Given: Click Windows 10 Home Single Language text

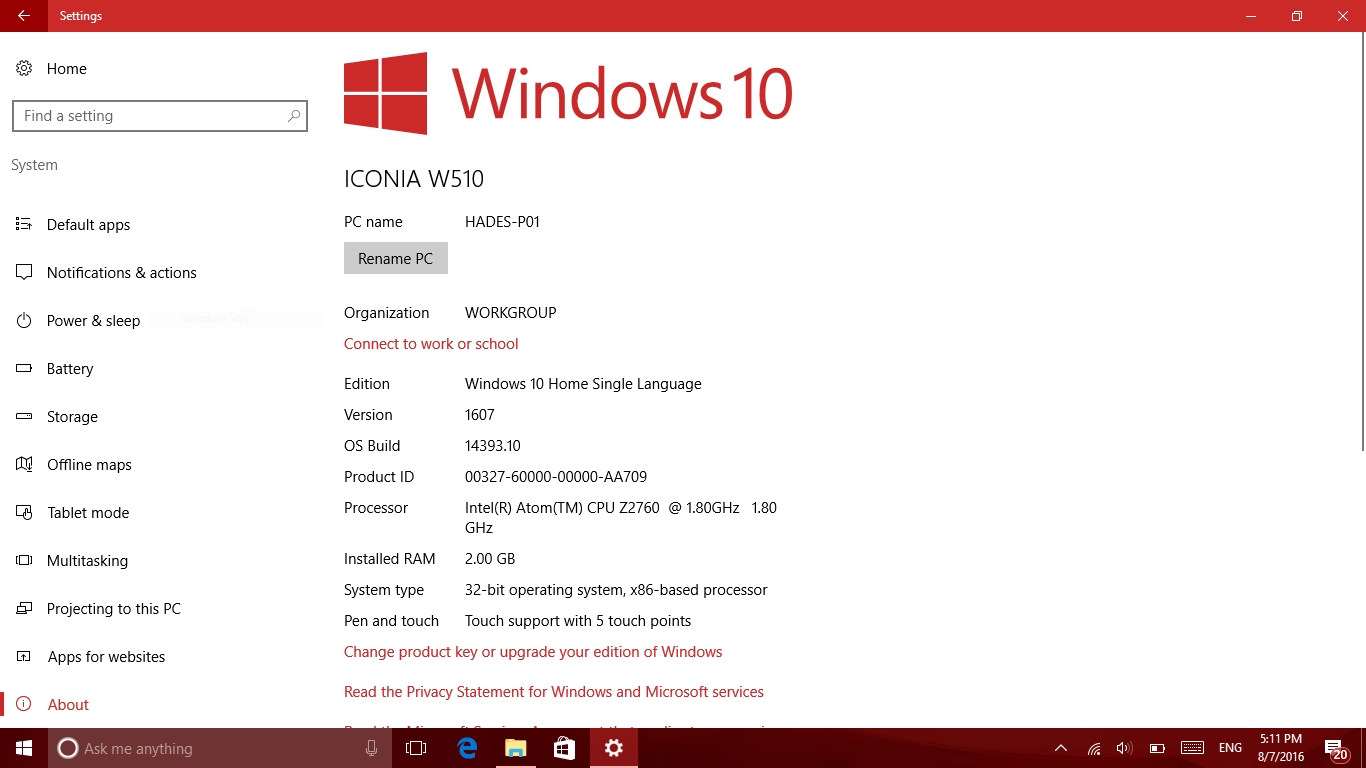Looking at the screenshot, I should (583, 384).
